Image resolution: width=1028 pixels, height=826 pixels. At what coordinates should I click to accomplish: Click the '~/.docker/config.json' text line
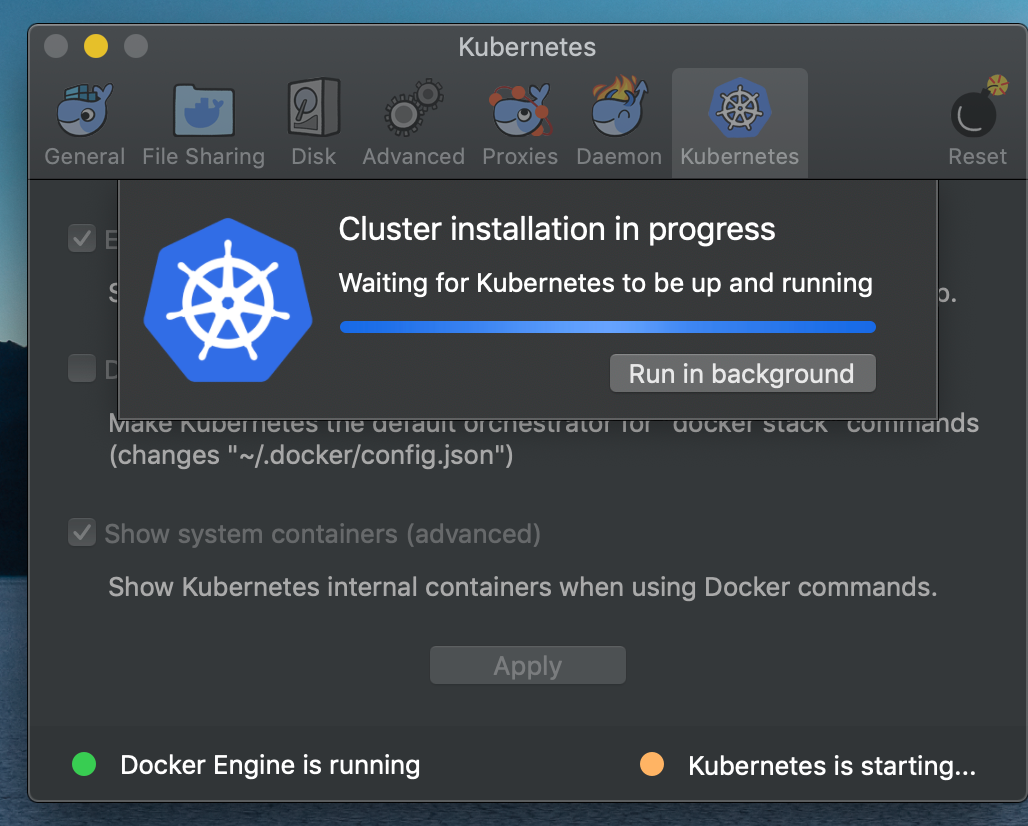point(311,455)
